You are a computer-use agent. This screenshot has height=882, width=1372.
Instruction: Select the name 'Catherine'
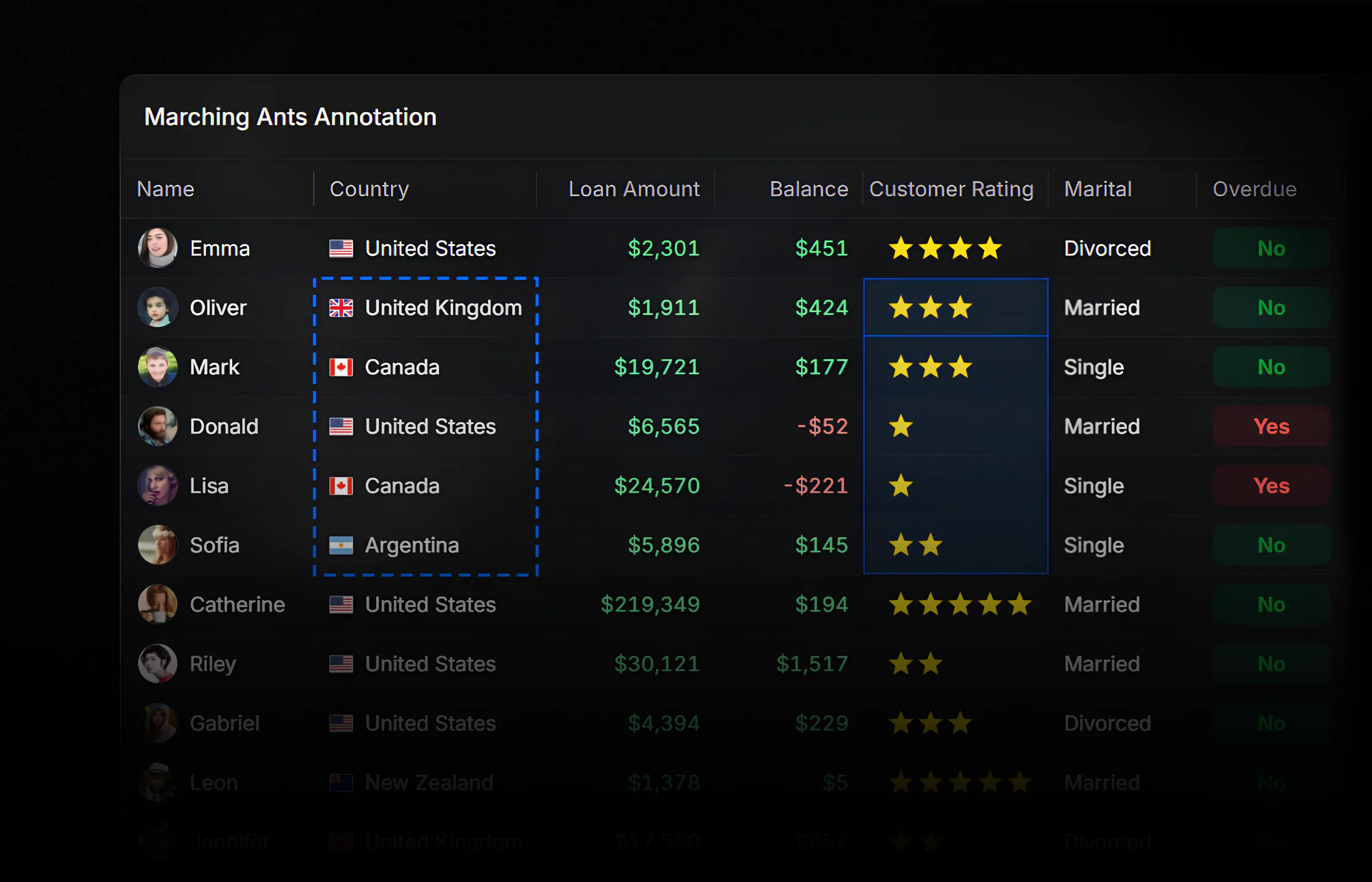point(237,605)
